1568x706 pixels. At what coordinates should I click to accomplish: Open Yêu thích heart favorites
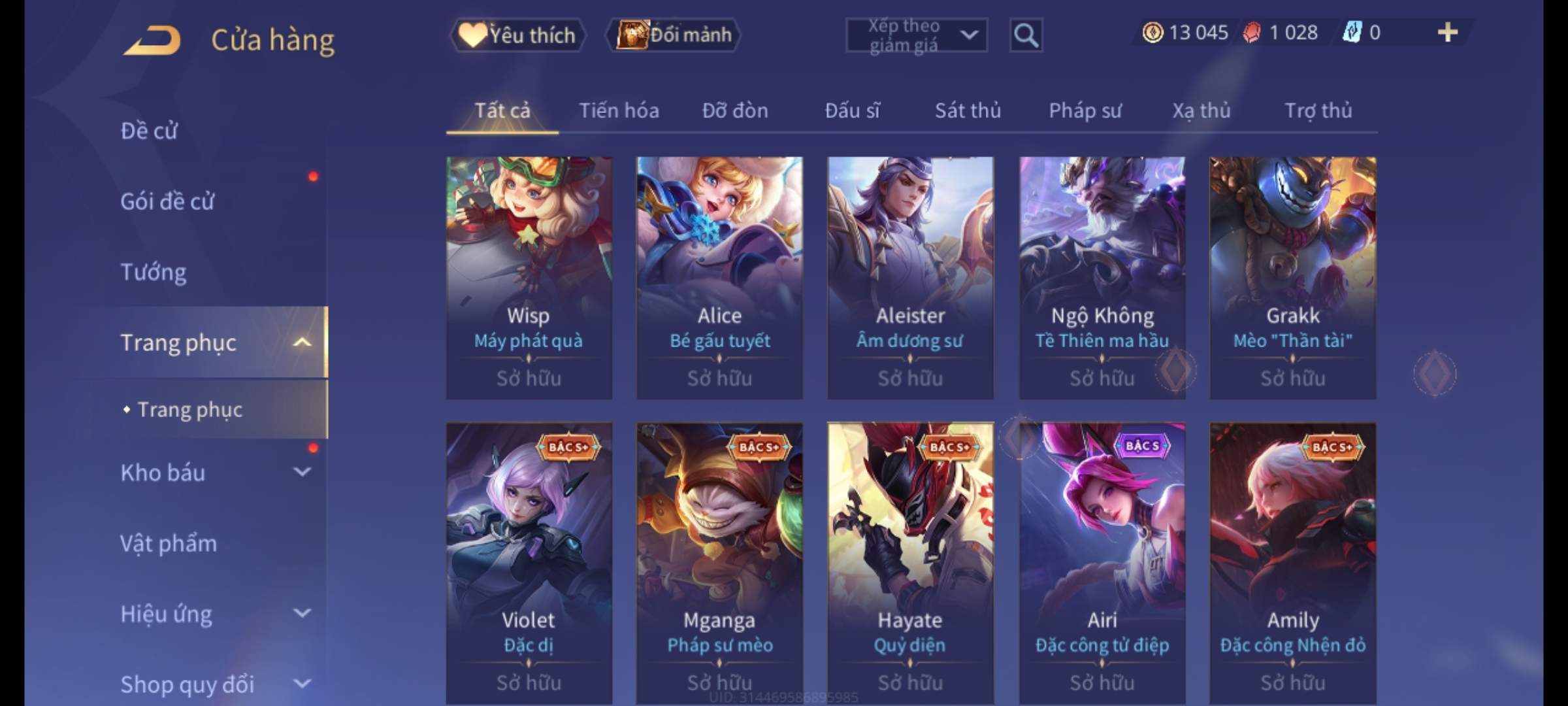click(517, 35)
